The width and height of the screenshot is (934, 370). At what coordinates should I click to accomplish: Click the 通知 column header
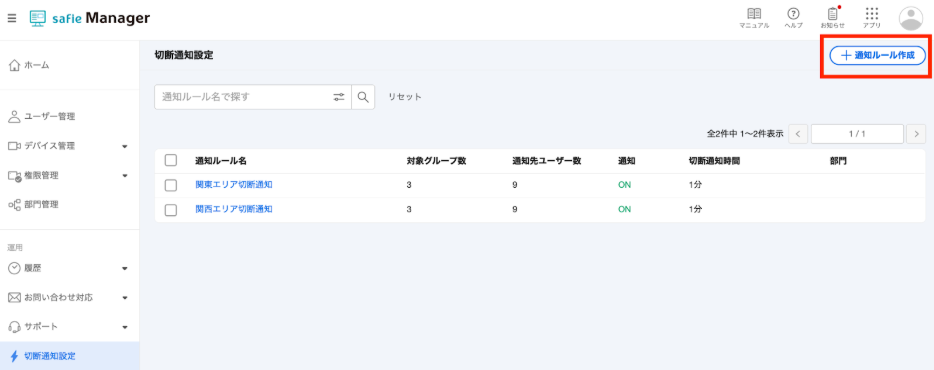[x=627, y=161]
